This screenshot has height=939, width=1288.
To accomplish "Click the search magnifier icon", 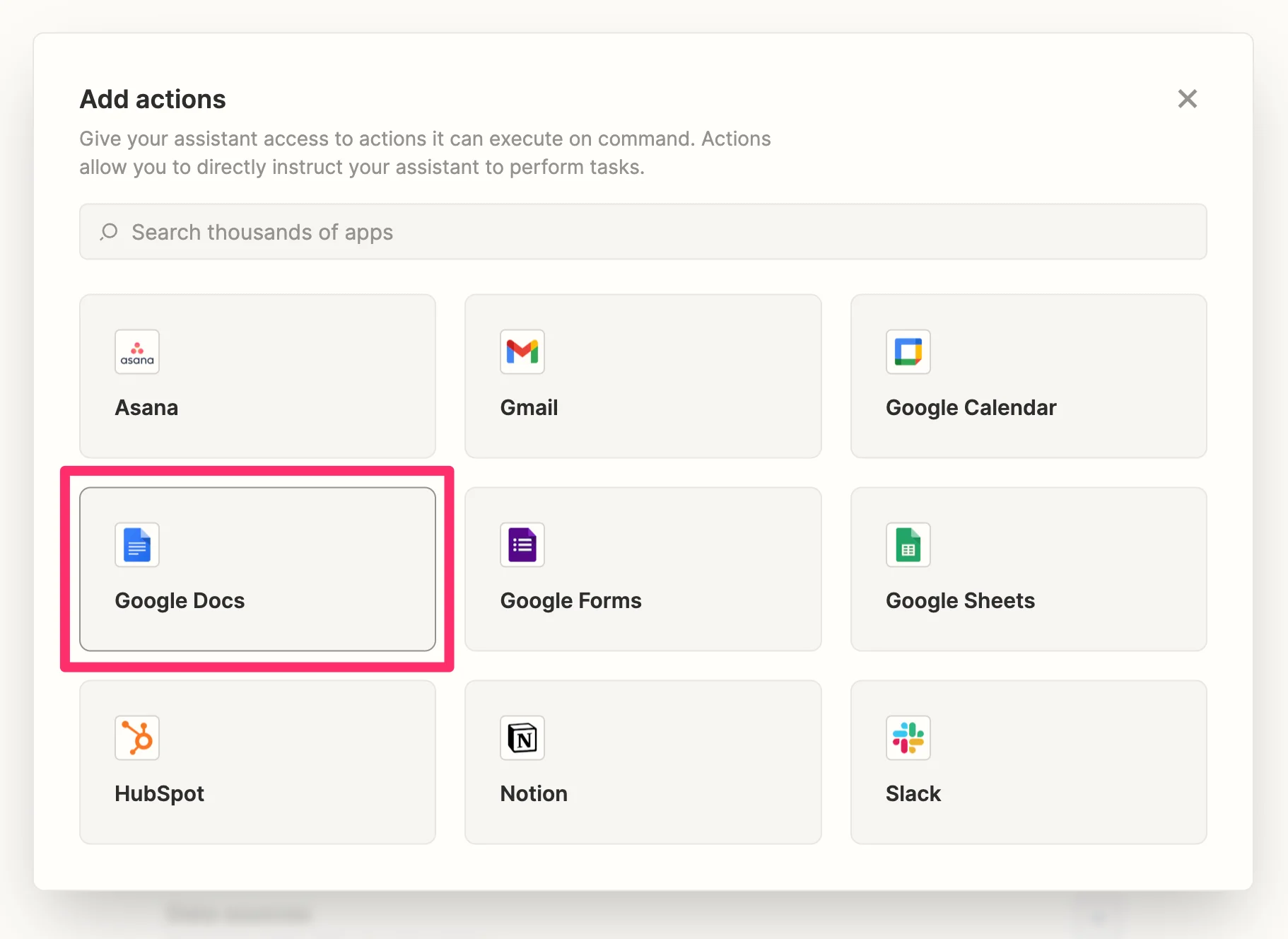I will [109, 232].
